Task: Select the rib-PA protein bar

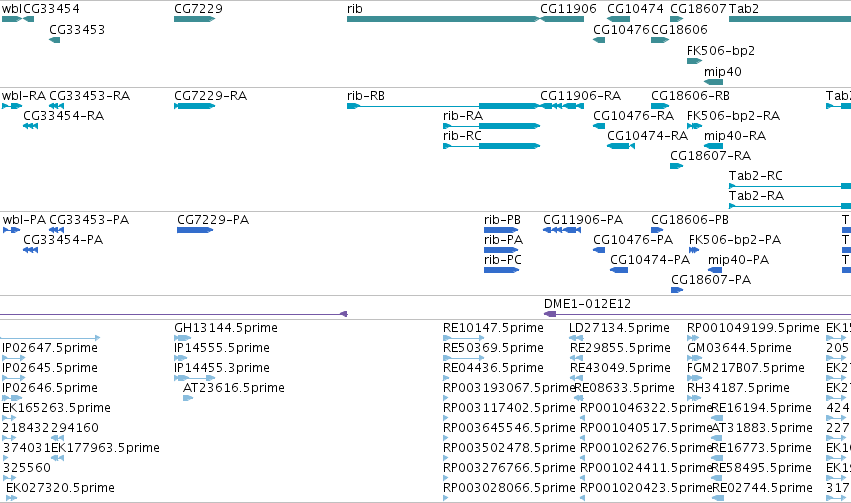Action: 501,250
